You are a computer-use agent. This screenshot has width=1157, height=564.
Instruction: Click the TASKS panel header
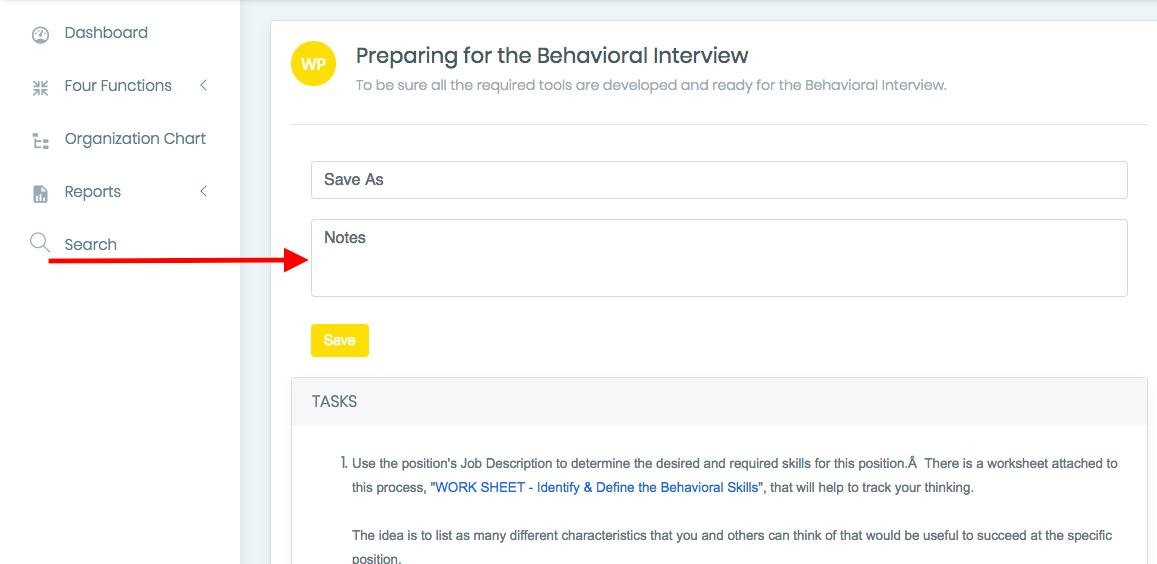click(719, 402)
